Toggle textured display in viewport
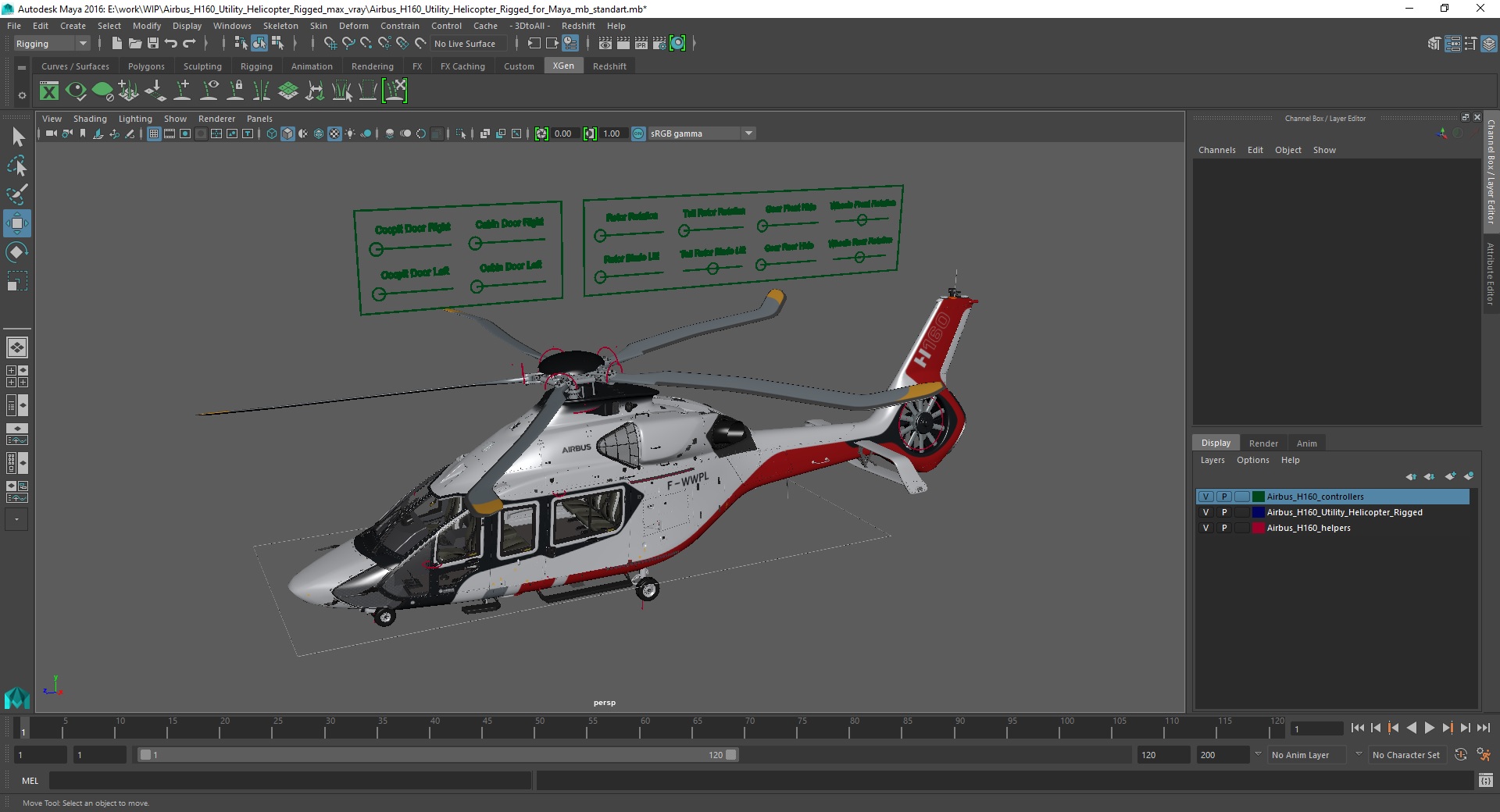This screenshot has width=1500, height=812. [x=334, y=134]
